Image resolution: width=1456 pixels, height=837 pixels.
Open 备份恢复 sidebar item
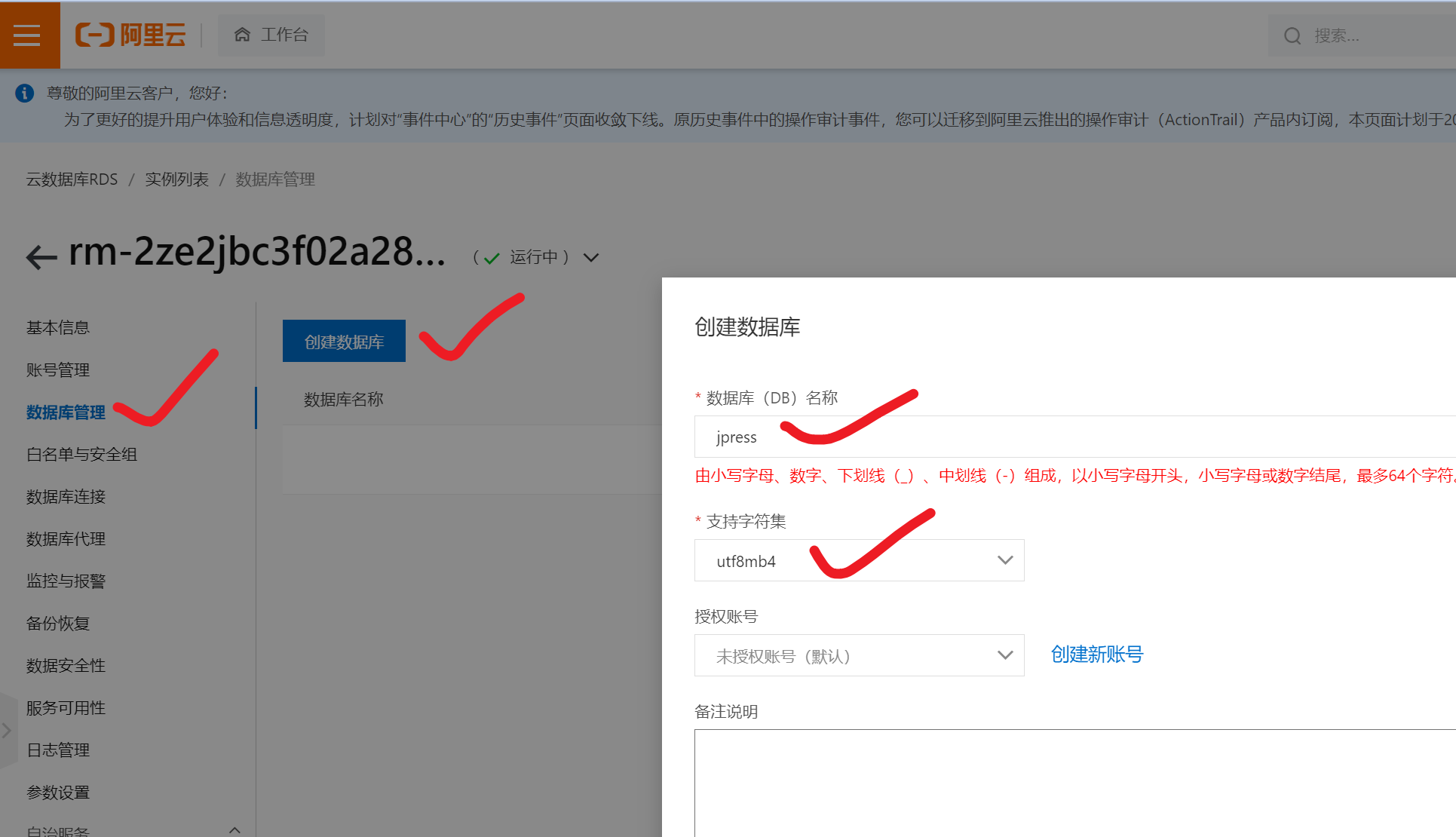click(x=58, y=623)
